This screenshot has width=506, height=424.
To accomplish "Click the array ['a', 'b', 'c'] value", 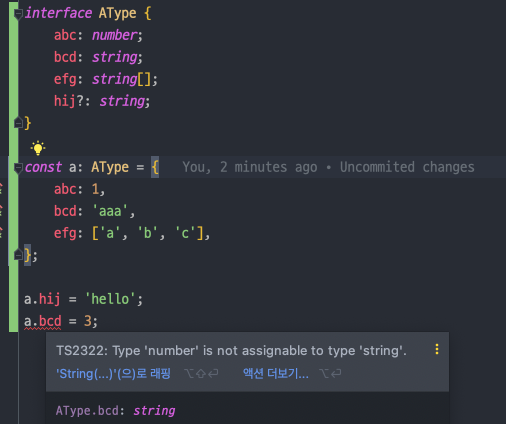I will point(148,233).
